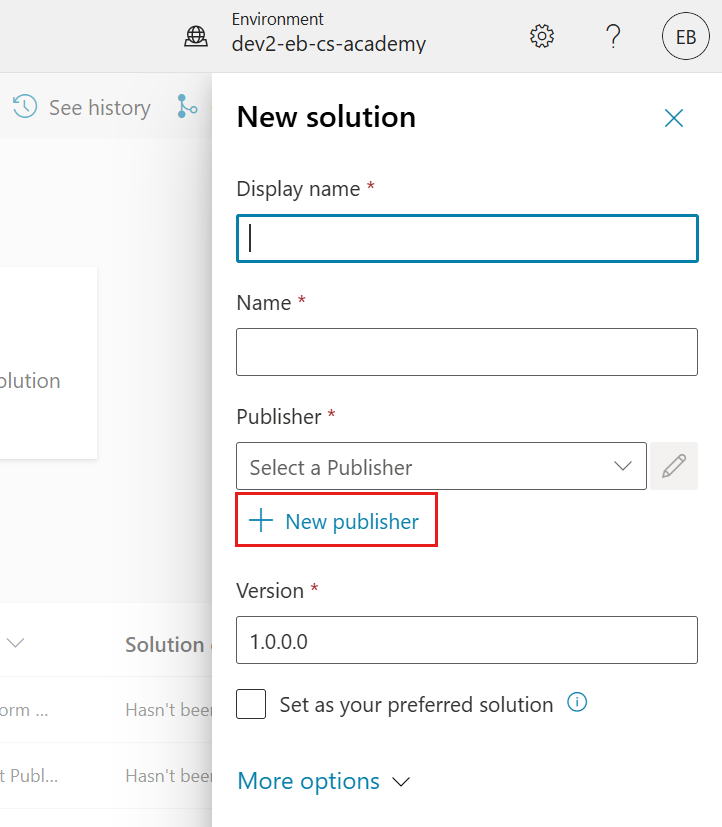Image resolution: width=722 pixels, height=827 pixels.
Task: Click the branch icon beside See history
Action: [187, 107]
